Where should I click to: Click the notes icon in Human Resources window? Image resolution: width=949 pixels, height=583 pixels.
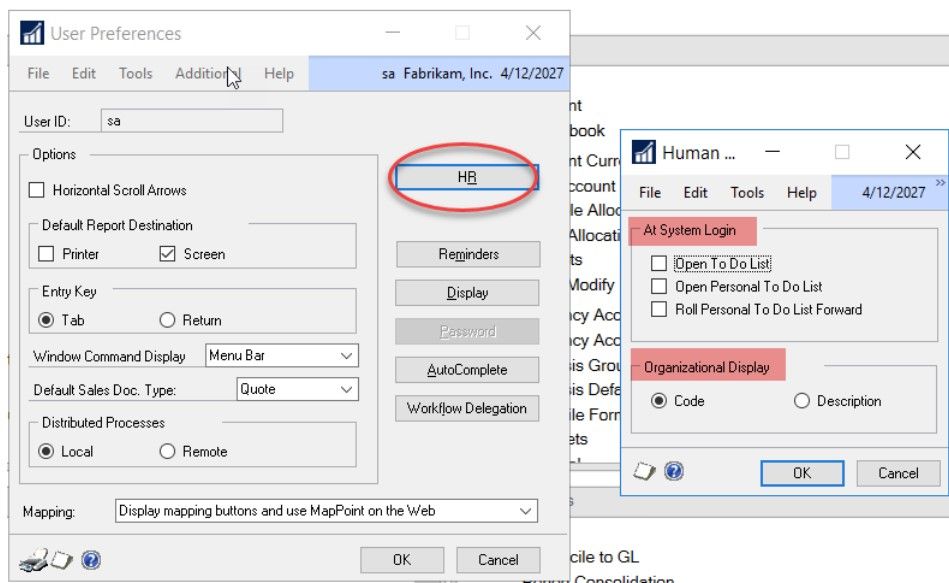click(x=642, y=472)
